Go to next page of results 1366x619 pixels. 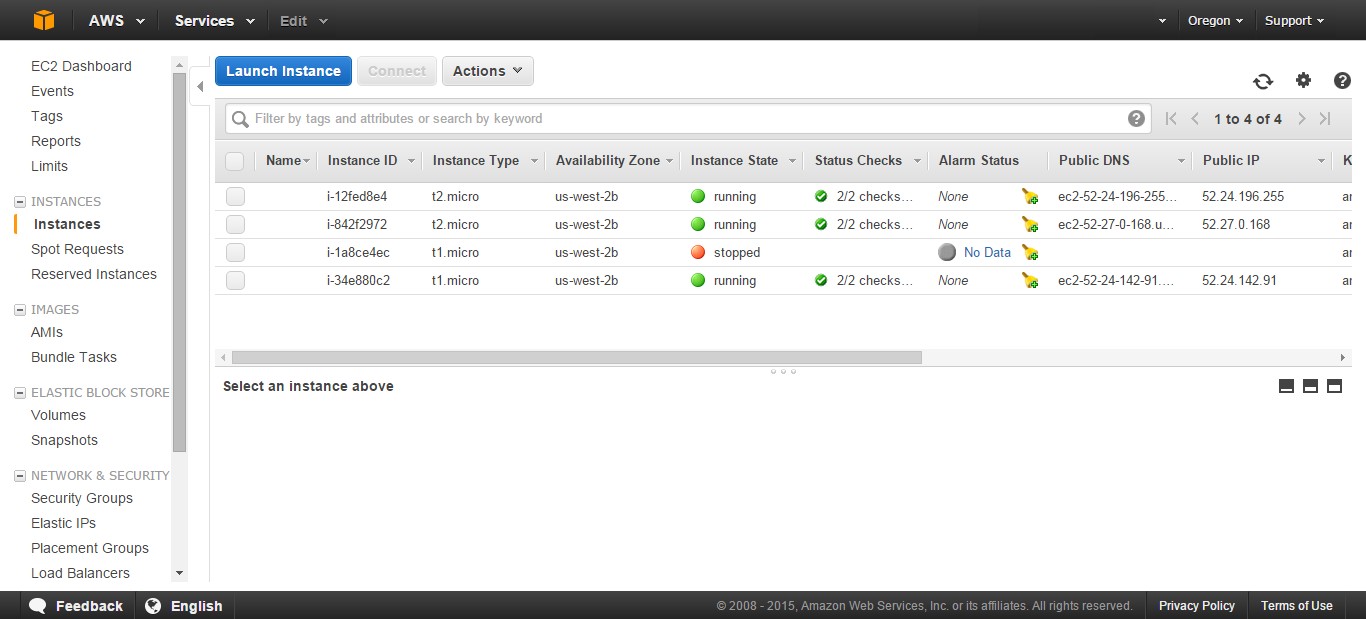pos(1301,119)
